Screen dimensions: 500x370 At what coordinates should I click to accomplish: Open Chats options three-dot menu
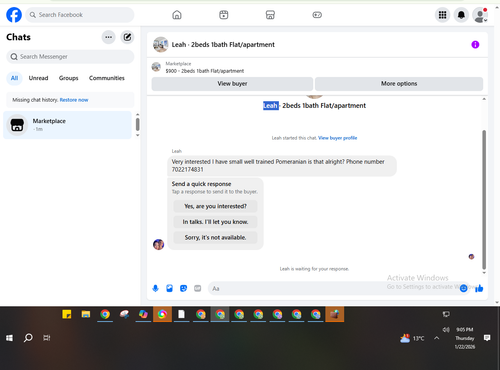coord(109,37)
